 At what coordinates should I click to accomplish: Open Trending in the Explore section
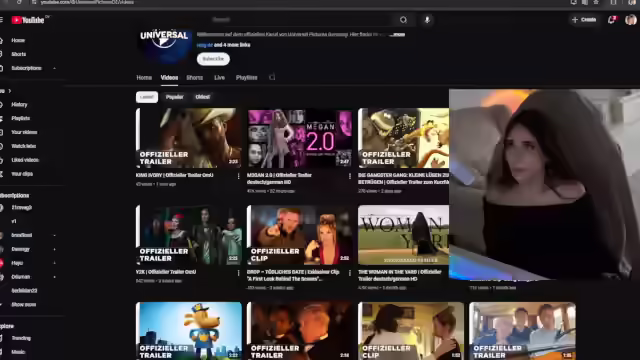tap(21, 338)
